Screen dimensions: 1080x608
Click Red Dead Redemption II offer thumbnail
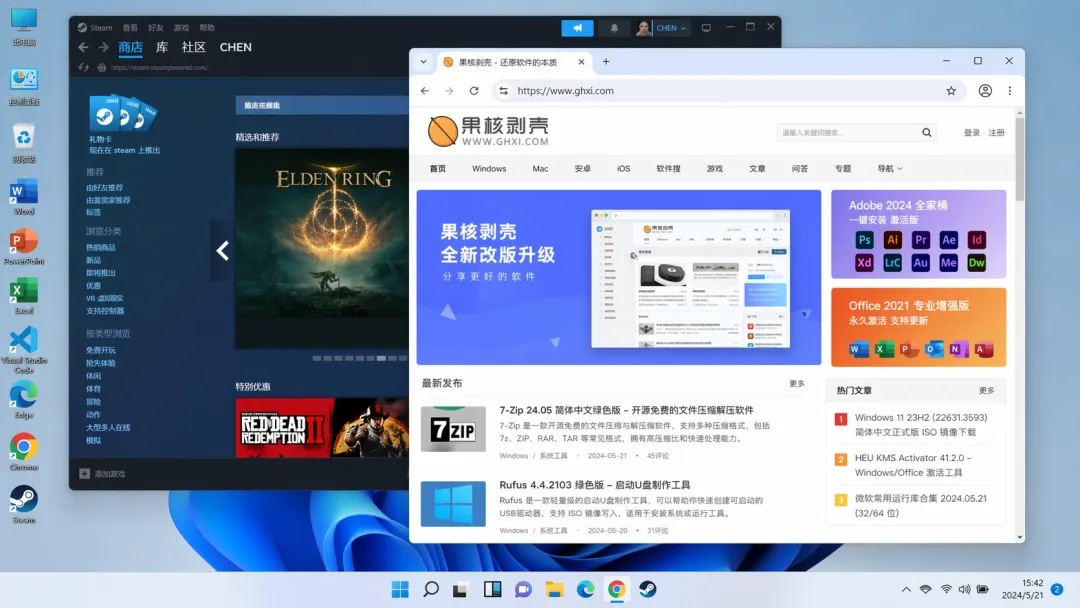click(x=322, y=428)
